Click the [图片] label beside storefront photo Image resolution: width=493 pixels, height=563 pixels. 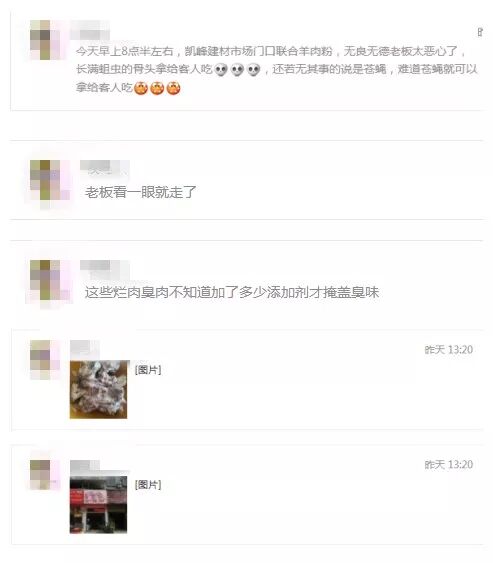tap(148, 485)
